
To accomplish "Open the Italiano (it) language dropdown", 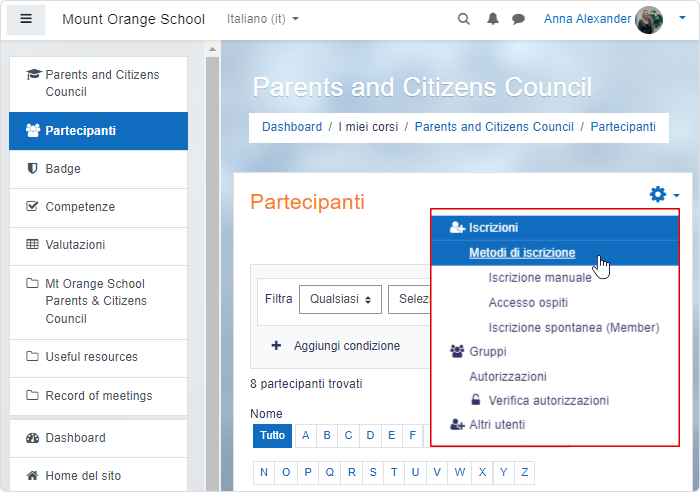I will coord(262,19).
